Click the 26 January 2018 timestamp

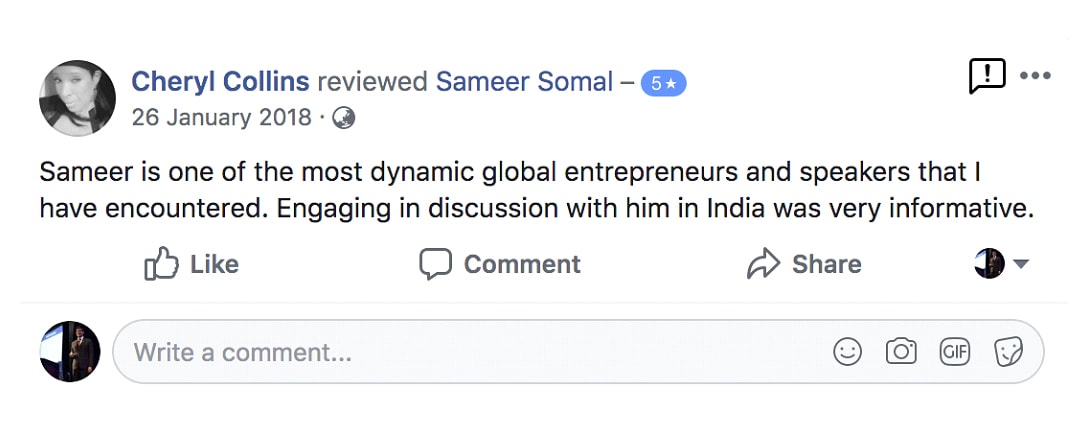click(x=221, y=118)
